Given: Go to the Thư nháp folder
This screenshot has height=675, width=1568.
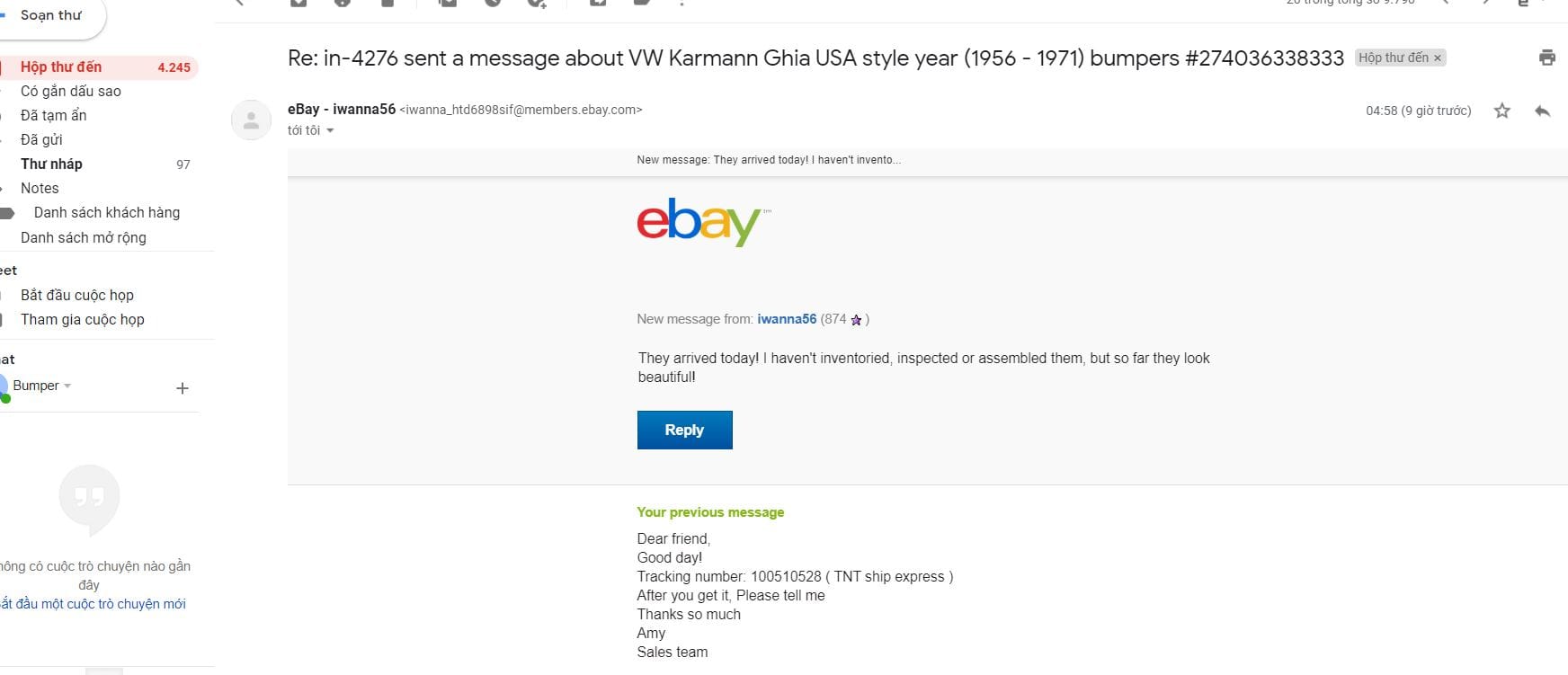Looking at the screenshot, I should (51, 164).
